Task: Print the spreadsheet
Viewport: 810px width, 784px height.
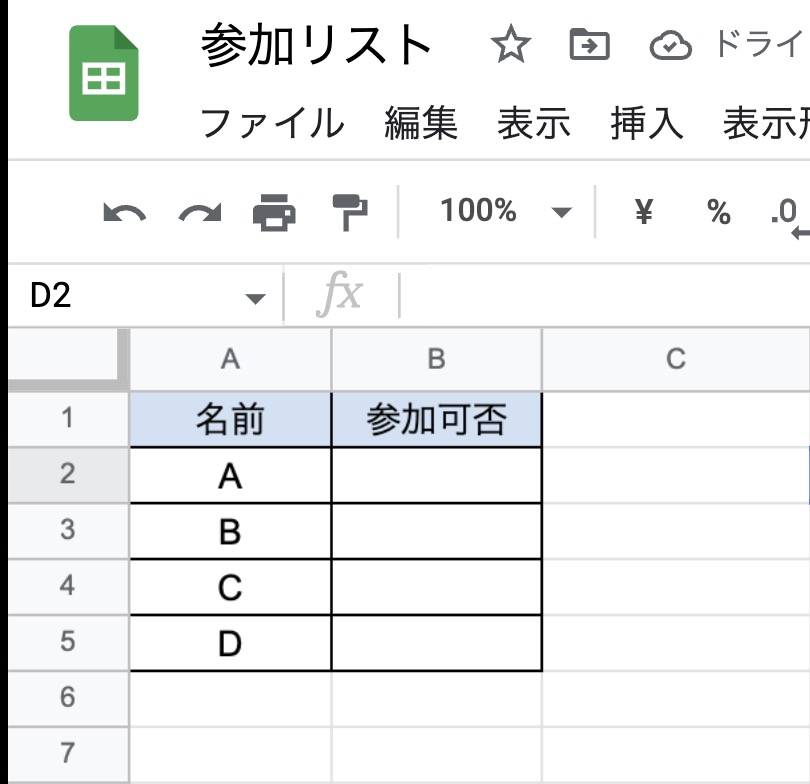Action: tap(274, 212)
